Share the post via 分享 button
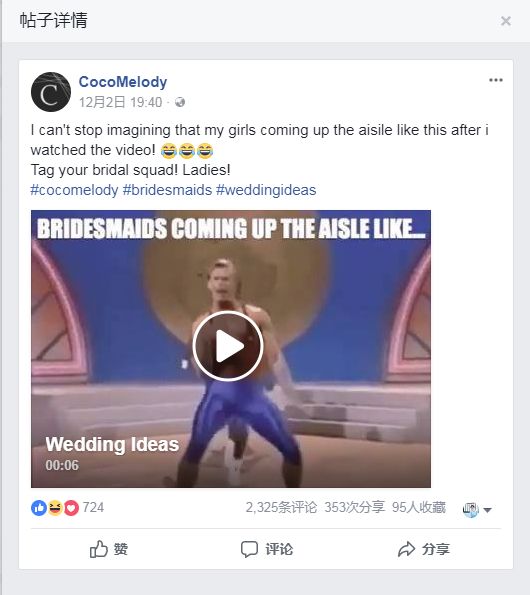This screenshot has width=530, height=595. pyautogui.click(x=424, y=549)
